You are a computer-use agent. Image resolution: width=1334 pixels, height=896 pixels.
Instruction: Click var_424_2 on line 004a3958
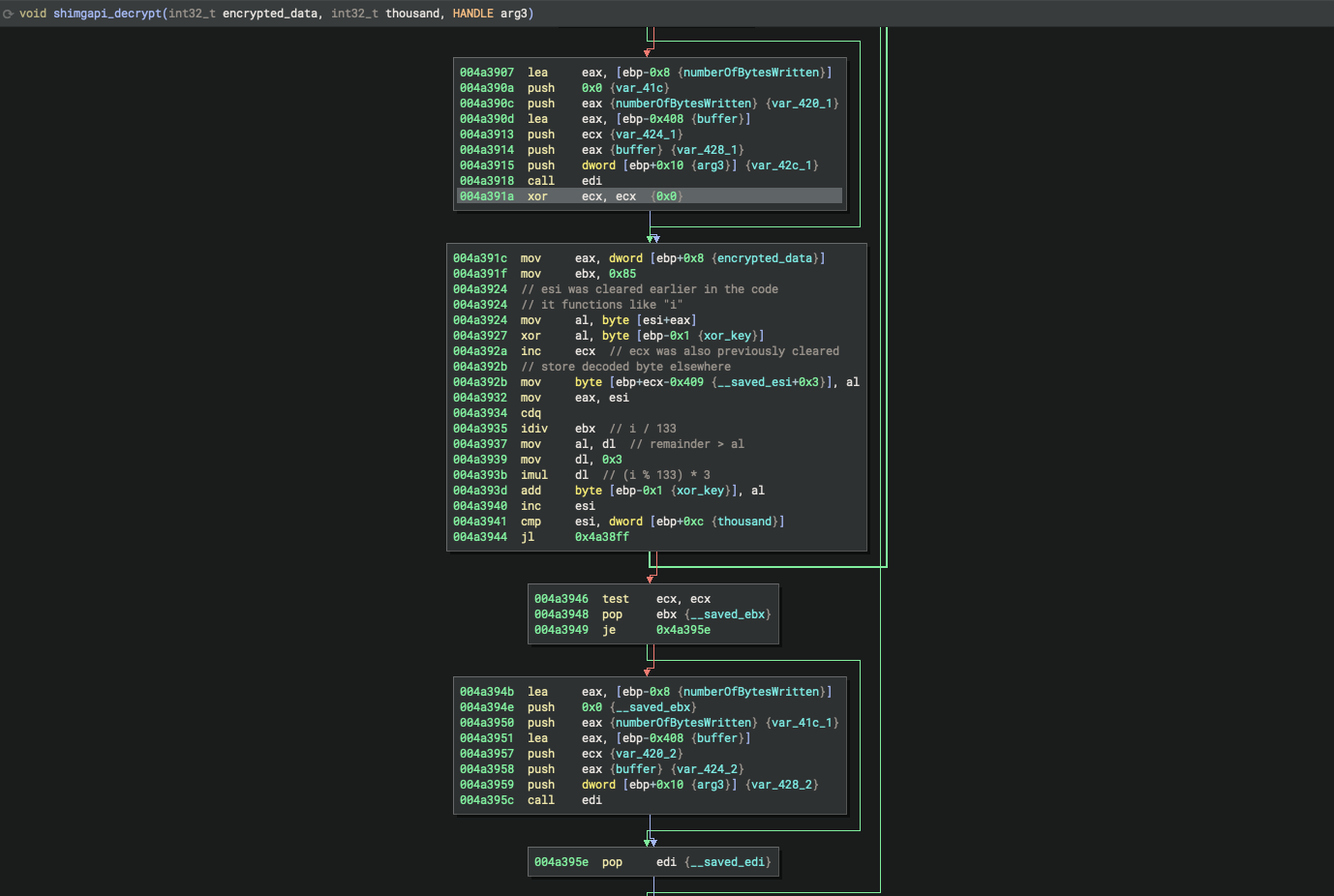[707, 769]
